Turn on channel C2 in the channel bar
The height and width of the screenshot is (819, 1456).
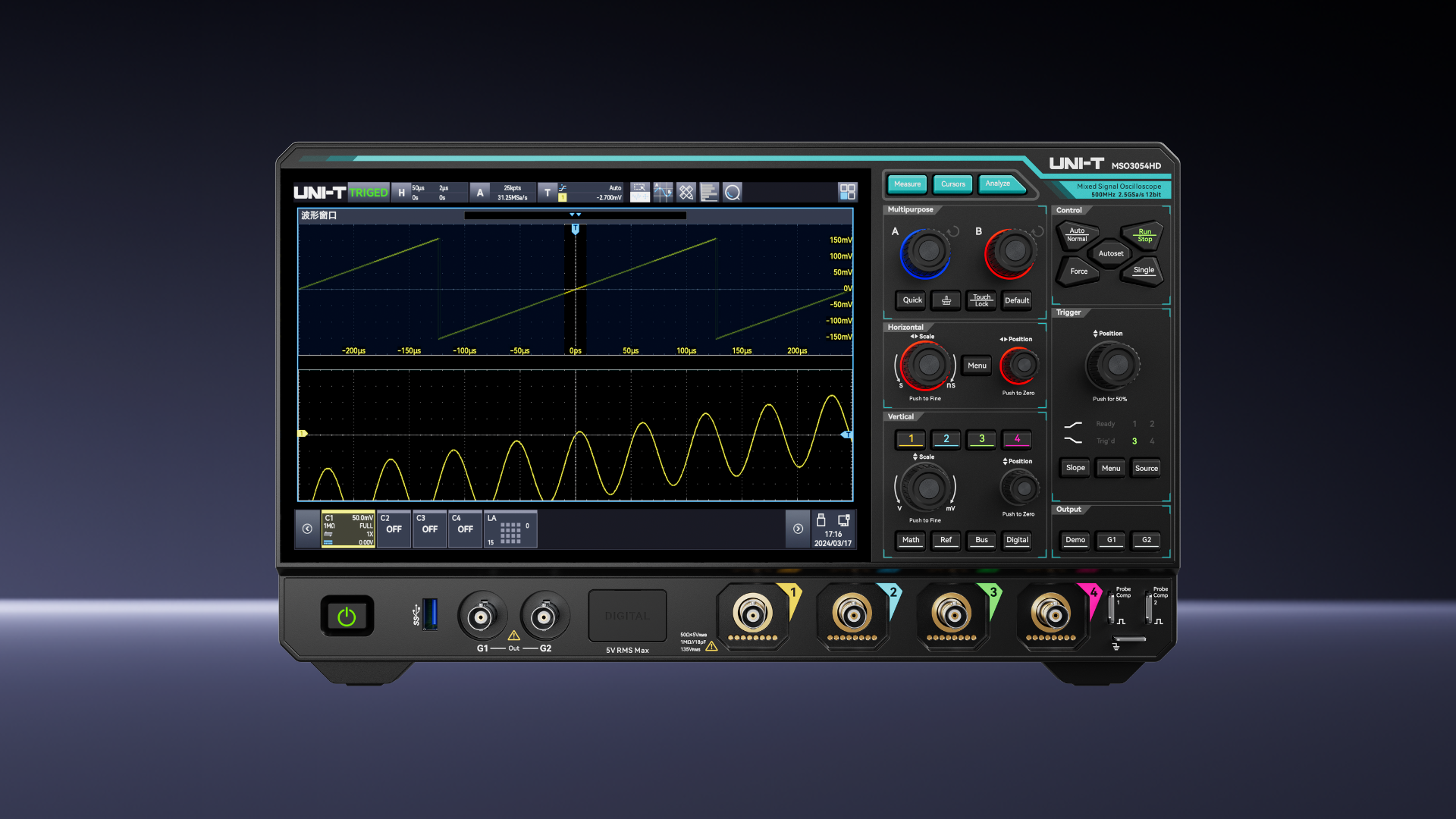(394, 529)
